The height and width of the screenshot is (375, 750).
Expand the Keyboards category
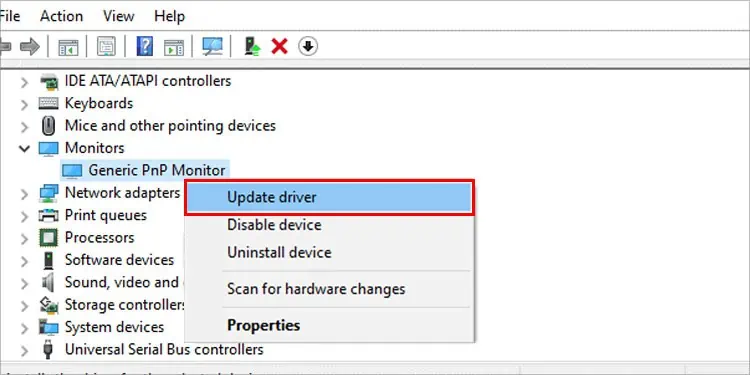[24, 104]
